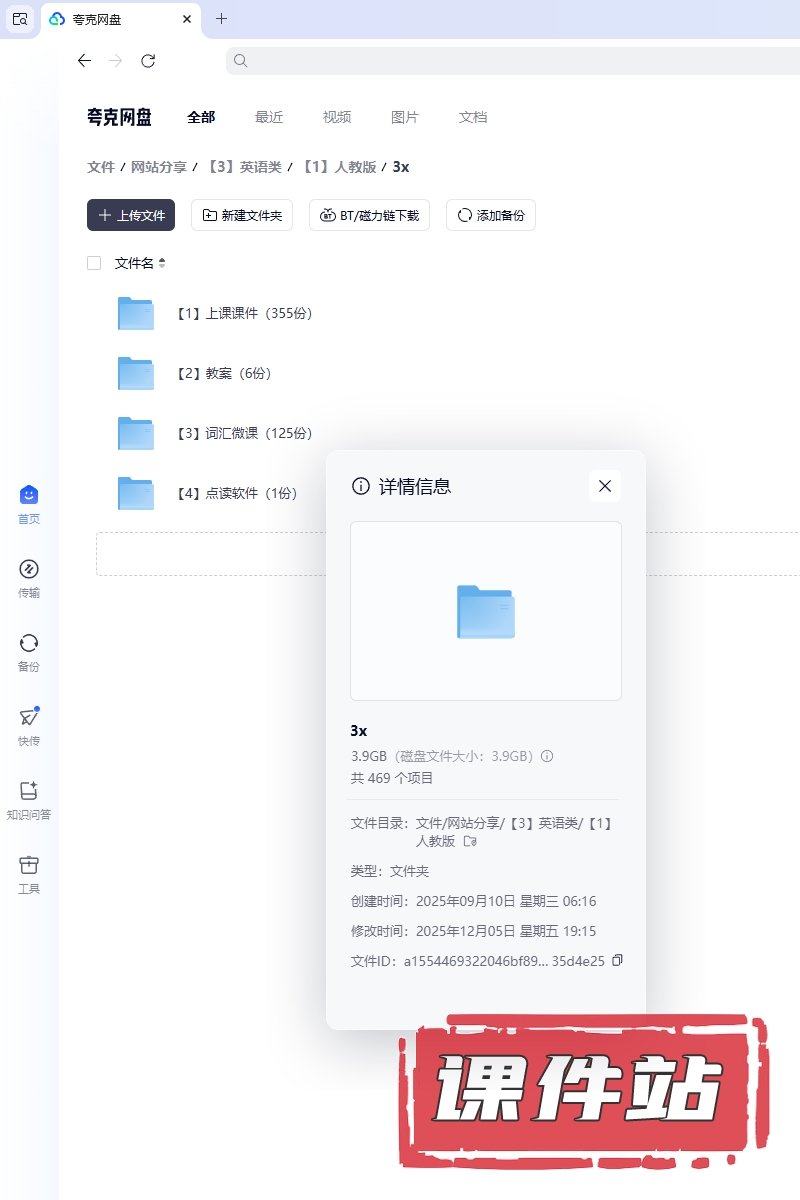Image resolution: width=800 pixels, height=1200 pixels.
Task: Open the 备份 backup sidebar icon
Action: tap(29, 643)
